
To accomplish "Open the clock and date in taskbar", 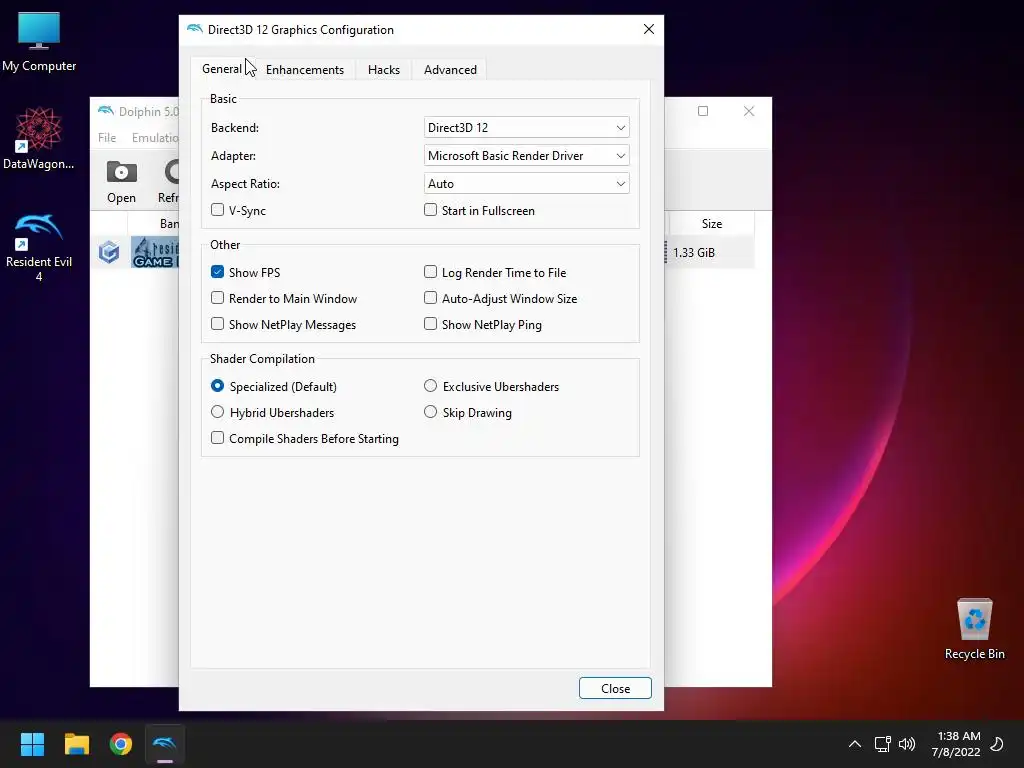I will coord(956,744).
